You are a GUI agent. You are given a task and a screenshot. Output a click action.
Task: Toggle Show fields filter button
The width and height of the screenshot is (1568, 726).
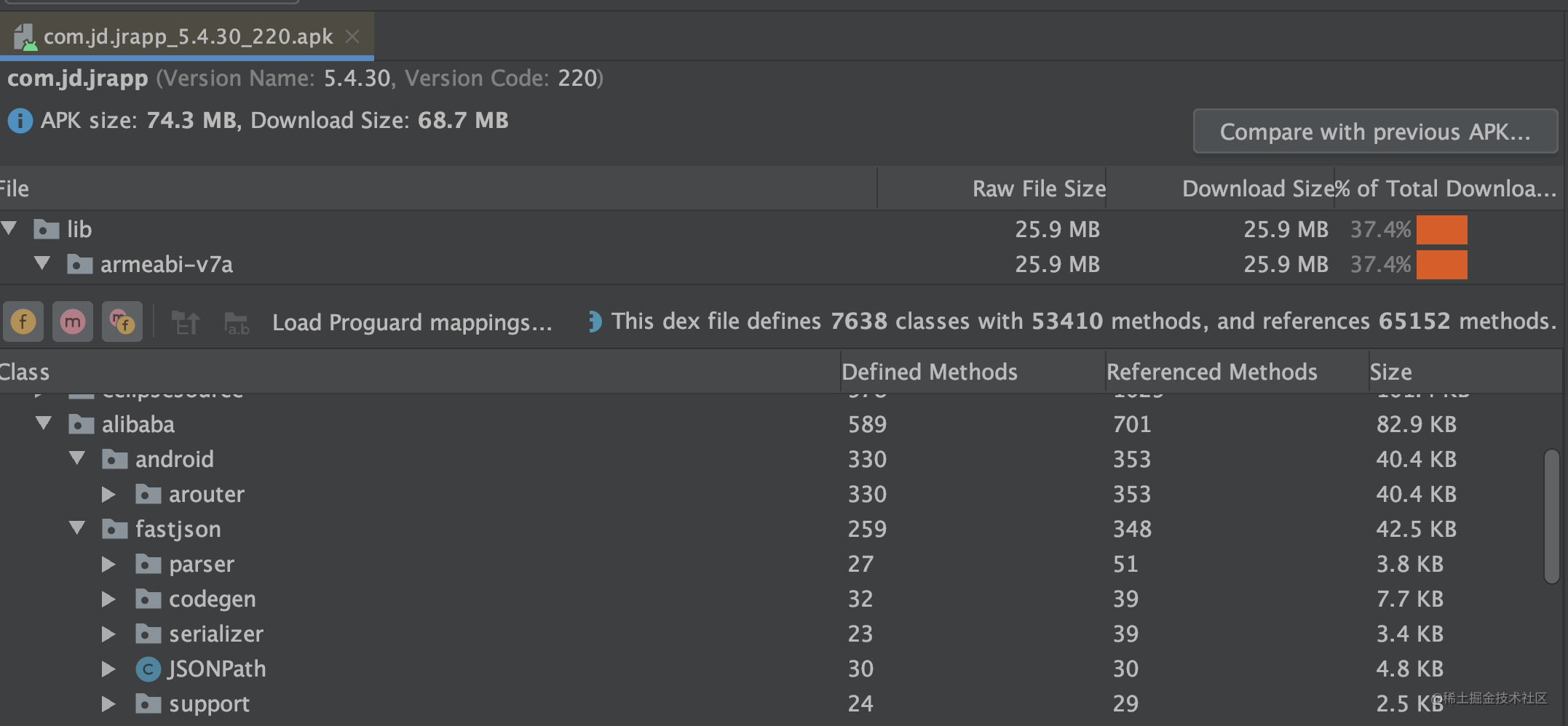pyautogui.click(x=23, y=322)
